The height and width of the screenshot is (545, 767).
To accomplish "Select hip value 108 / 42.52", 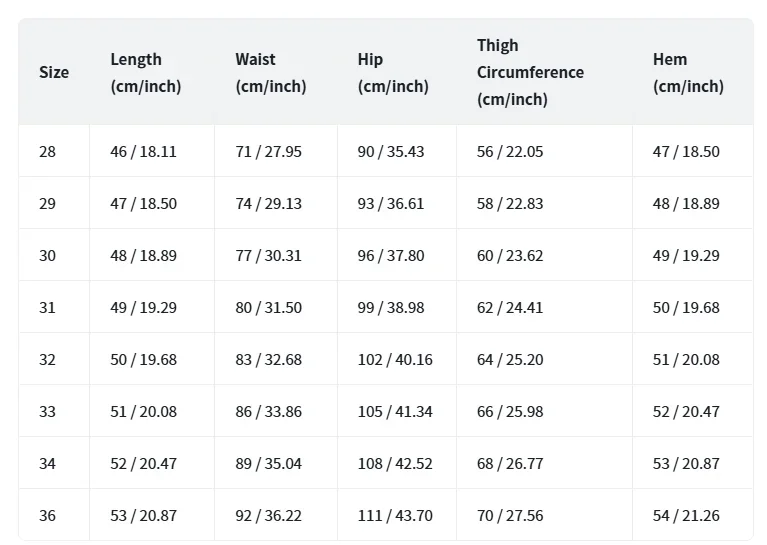I will tap(395, 464).
